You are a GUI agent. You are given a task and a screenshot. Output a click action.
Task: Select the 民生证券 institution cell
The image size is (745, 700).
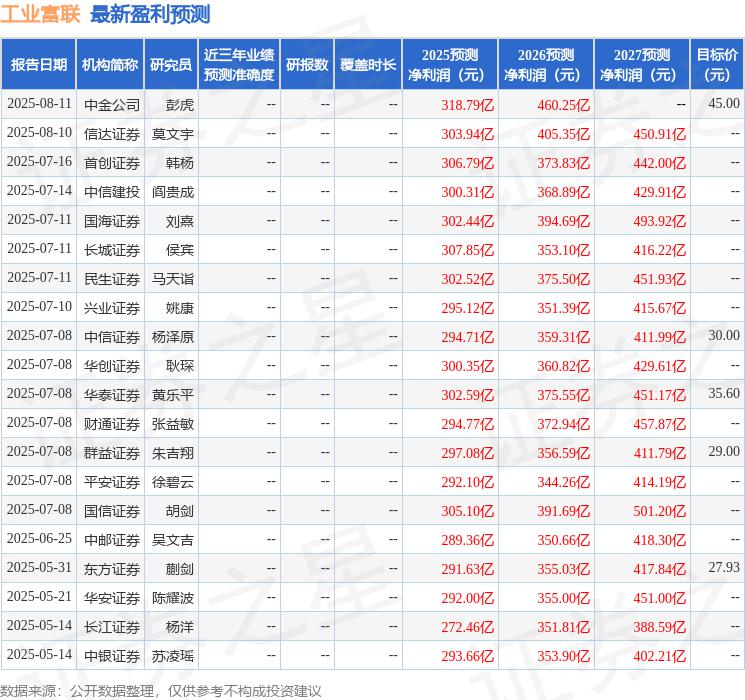[x=112, y=279]
